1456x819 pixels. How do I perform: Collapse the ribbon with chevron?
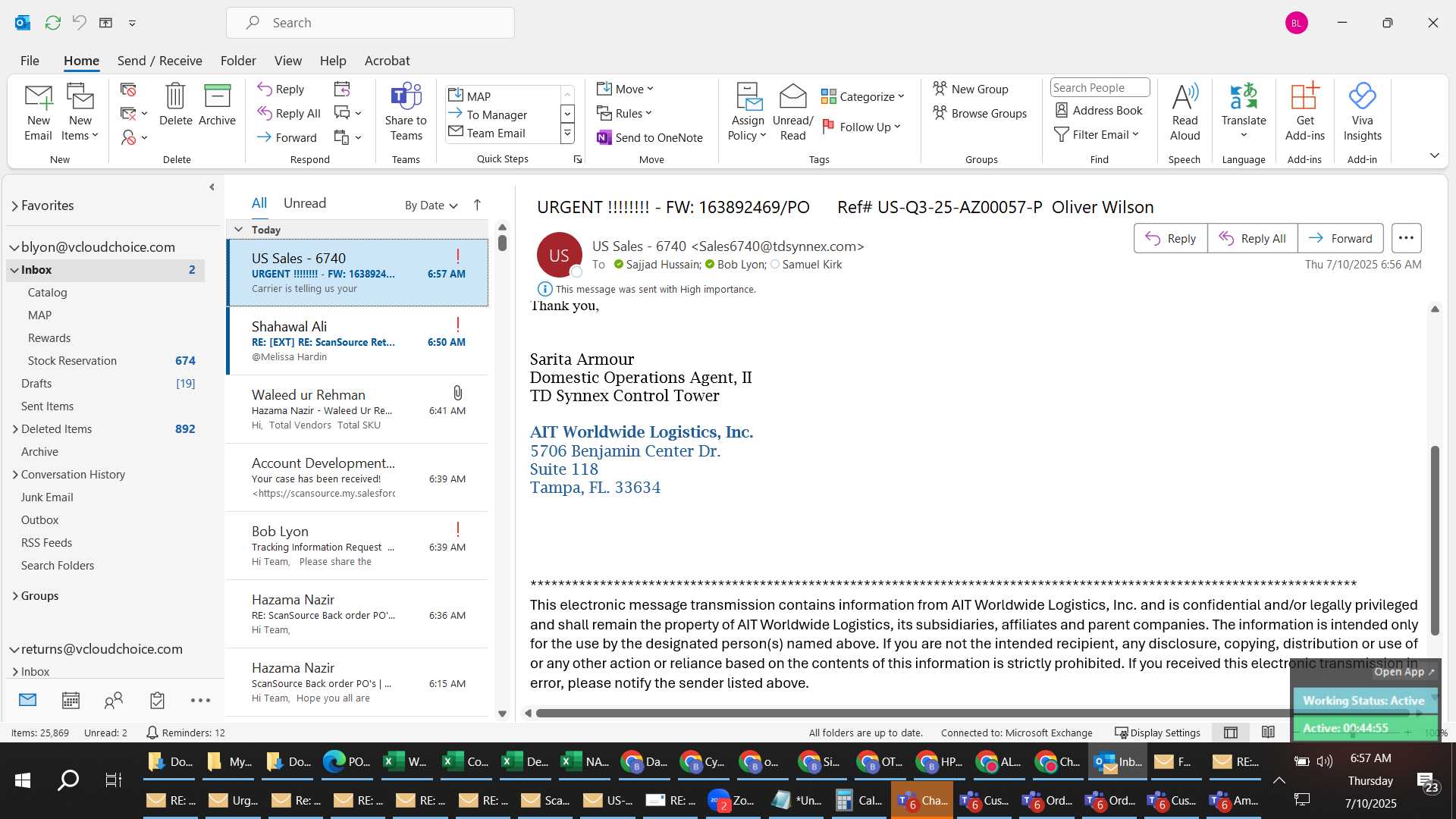(1434, 155)
